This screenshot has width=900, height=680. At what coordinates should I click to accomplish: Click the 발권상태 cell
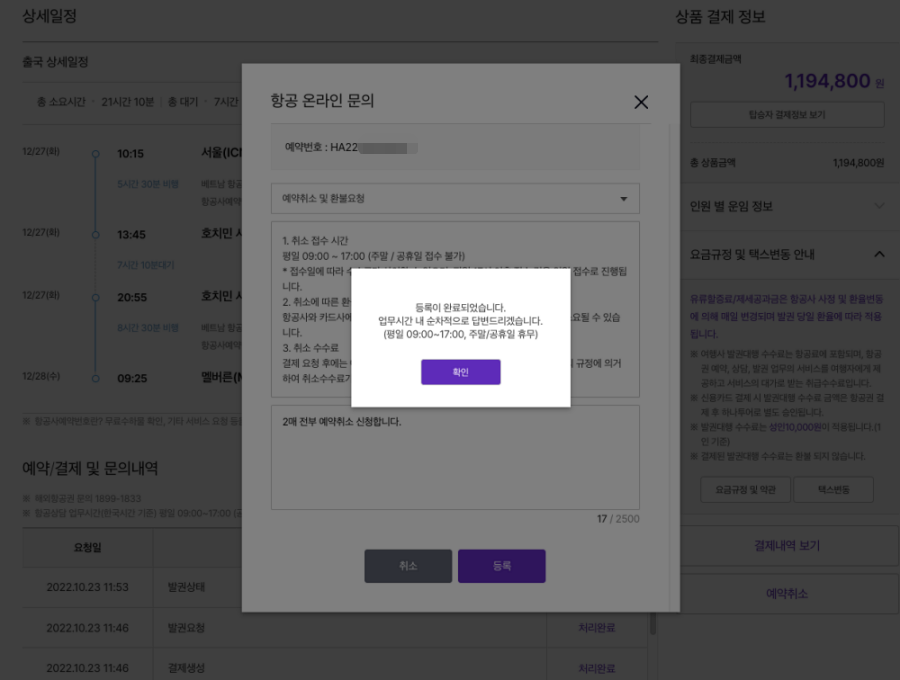tap(186, 587)
